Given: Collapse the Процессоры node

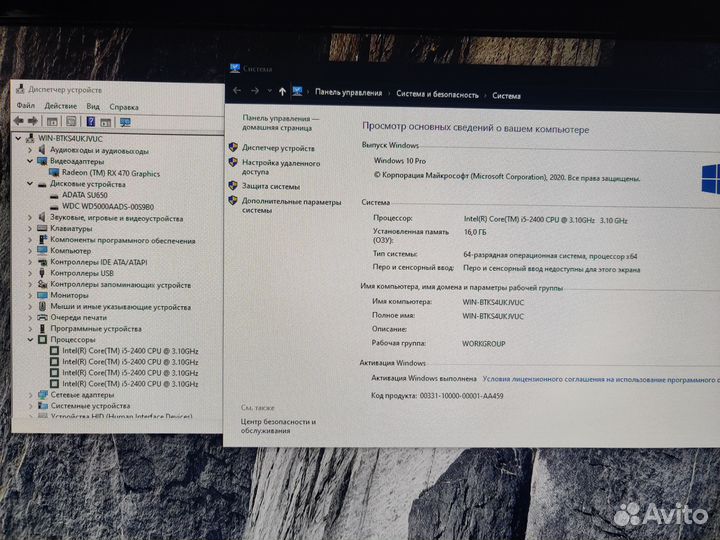Looking at the screenshot, I should point(30,340).
